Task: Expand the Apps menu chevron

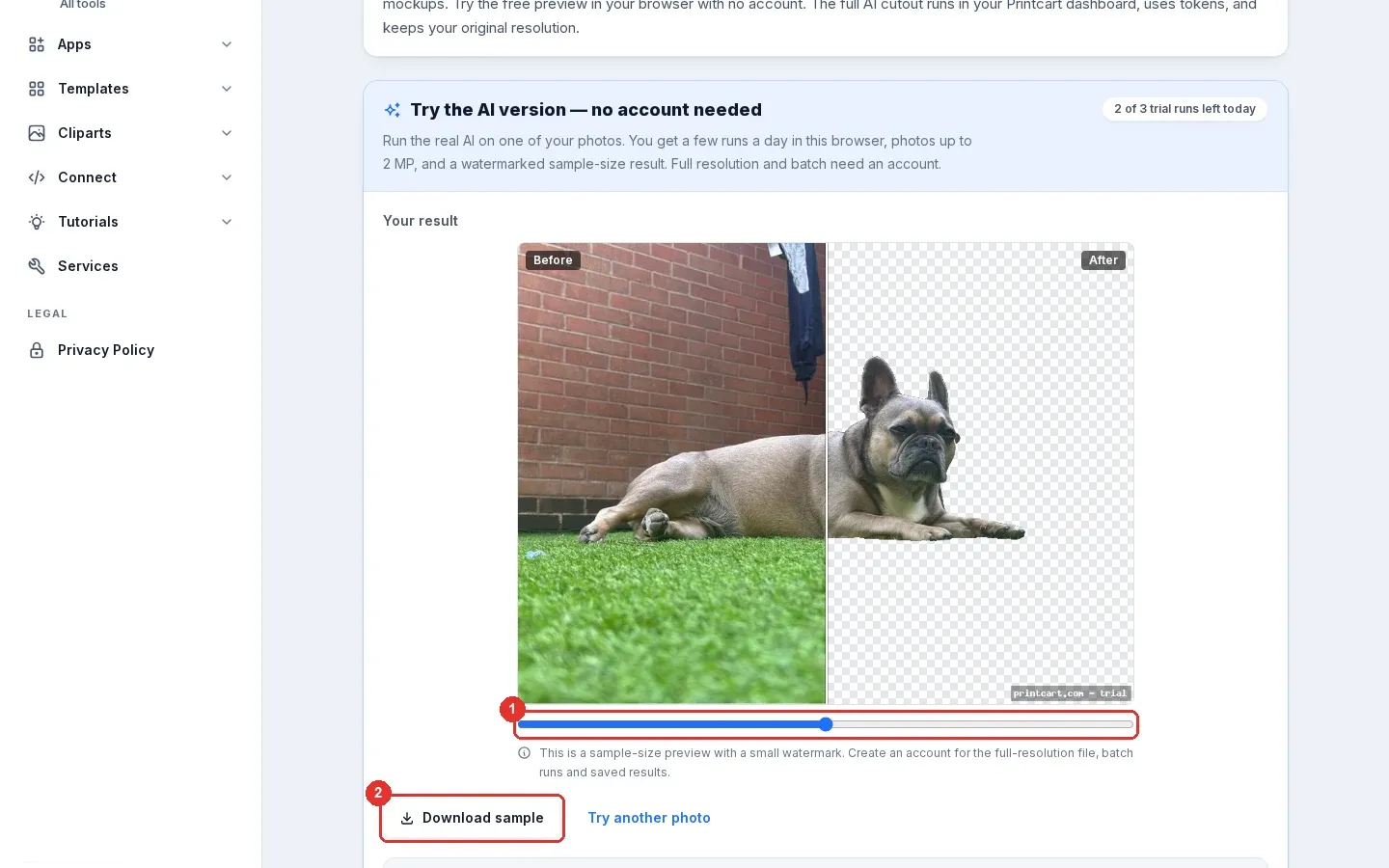Action: pos(227,44)
